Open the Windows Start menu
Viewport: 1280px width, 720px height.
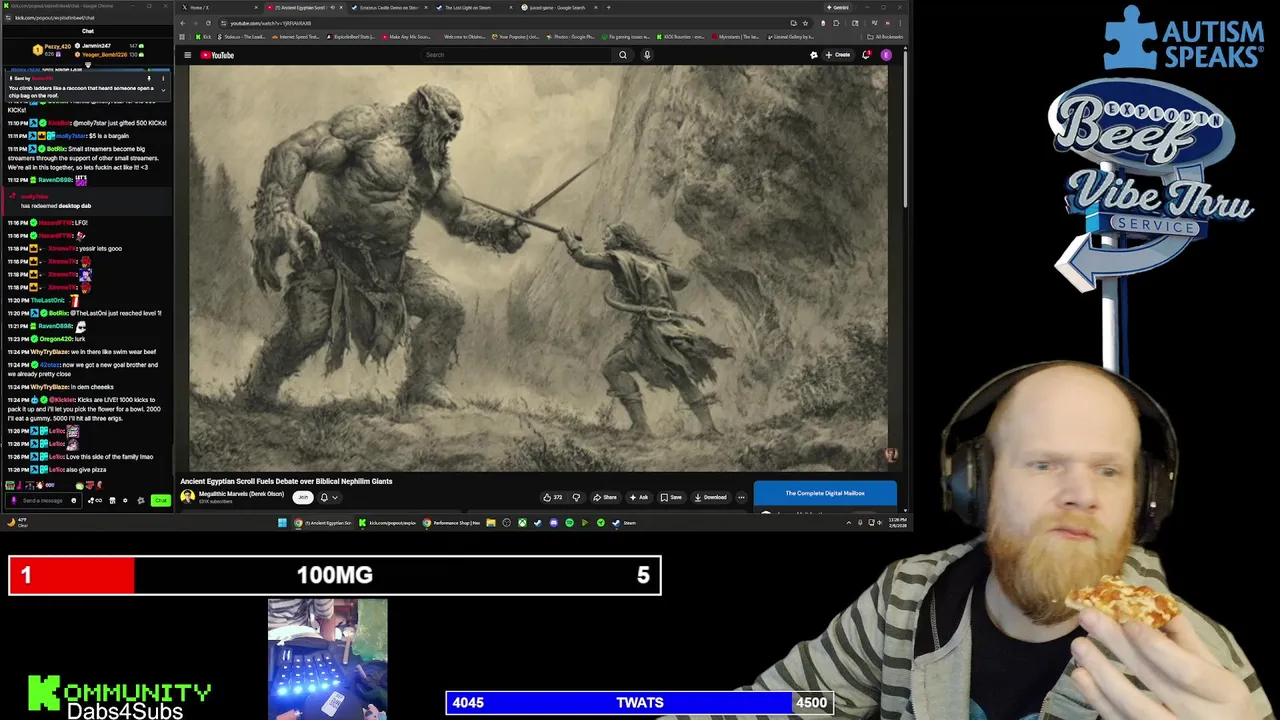(x=282, y=523)
